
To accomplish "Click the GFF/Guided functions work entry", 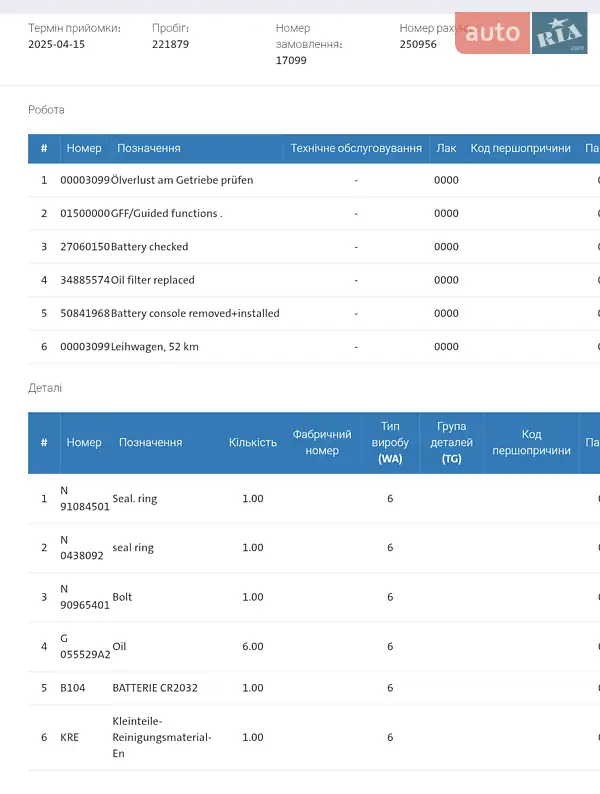I will click(166, 213).
